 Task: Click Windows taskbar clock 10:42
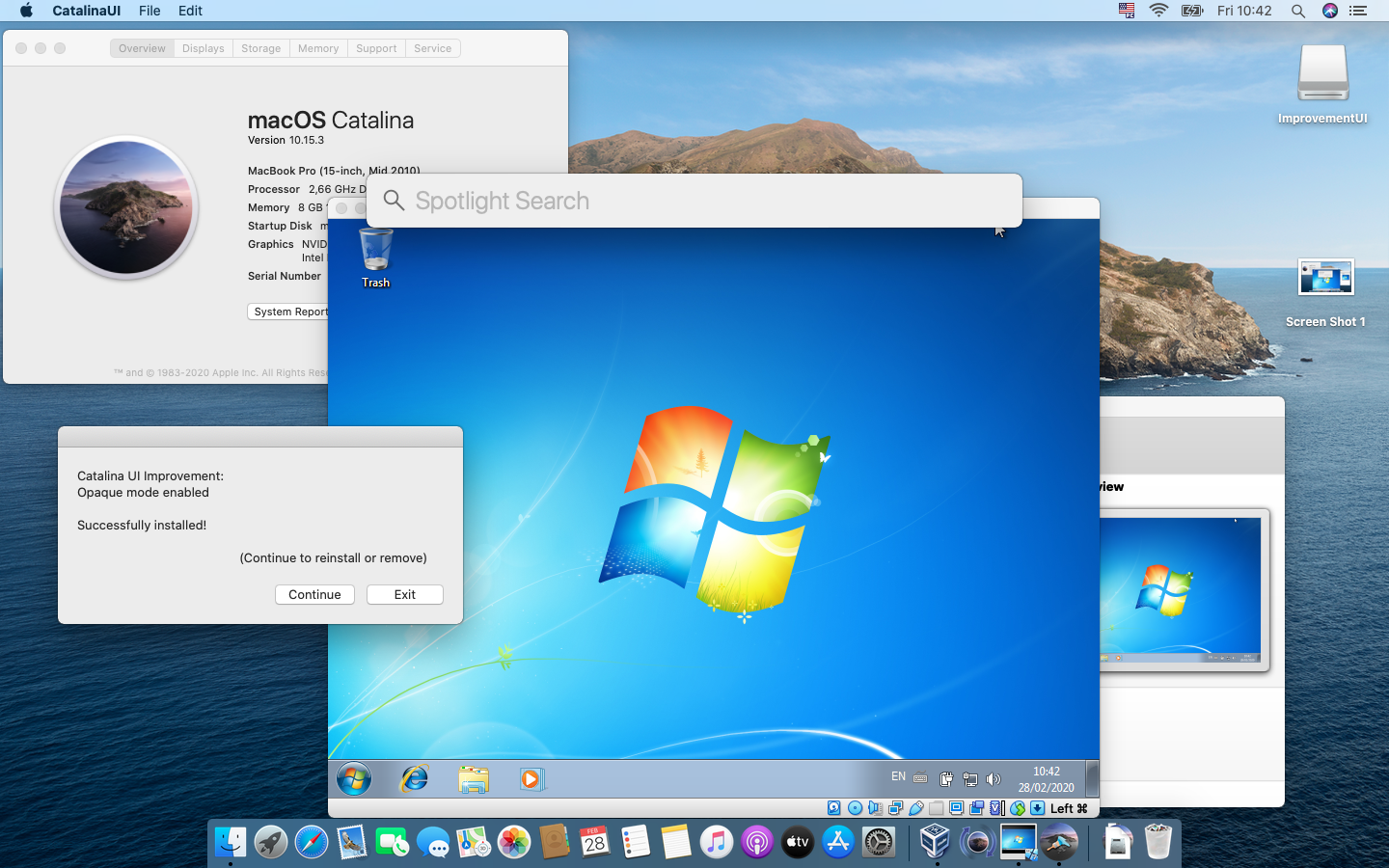click(1047, 772)
